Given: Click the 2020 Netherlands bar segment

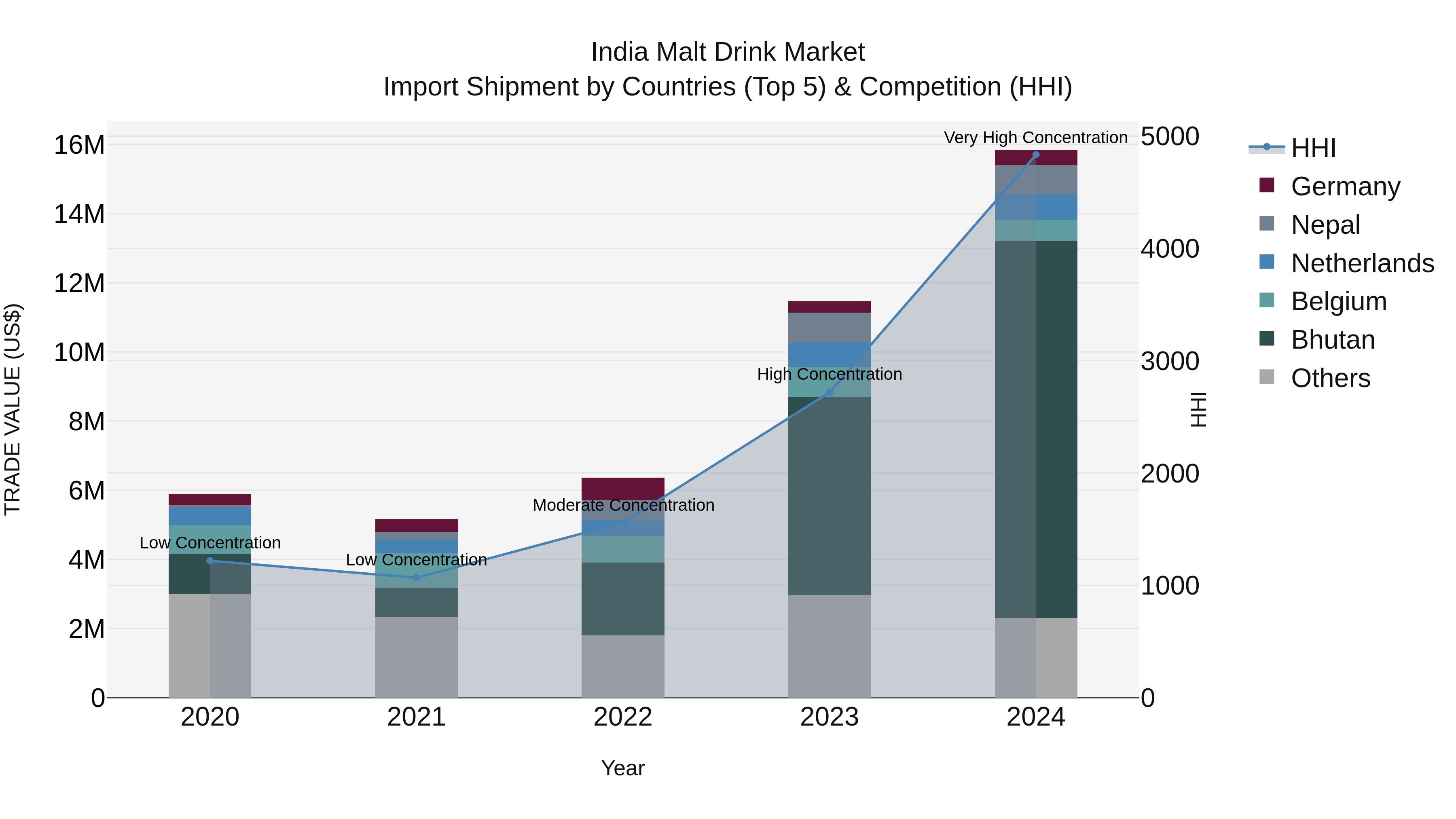Looking at the screenshot, I should click(x=210, y=516).
